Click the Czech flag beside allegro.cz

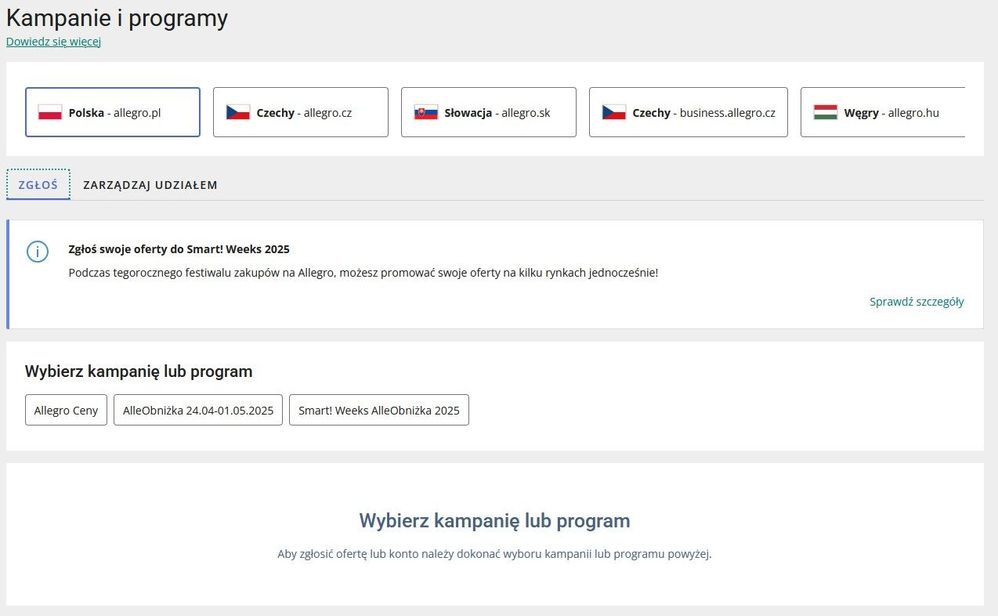click(x=238, y=113)
